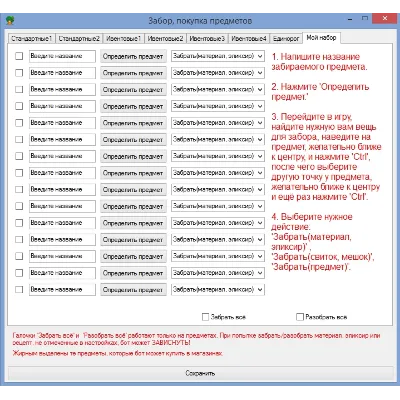
Task: Tick the fifth row's item checkbox
Action: coord(19,123)
